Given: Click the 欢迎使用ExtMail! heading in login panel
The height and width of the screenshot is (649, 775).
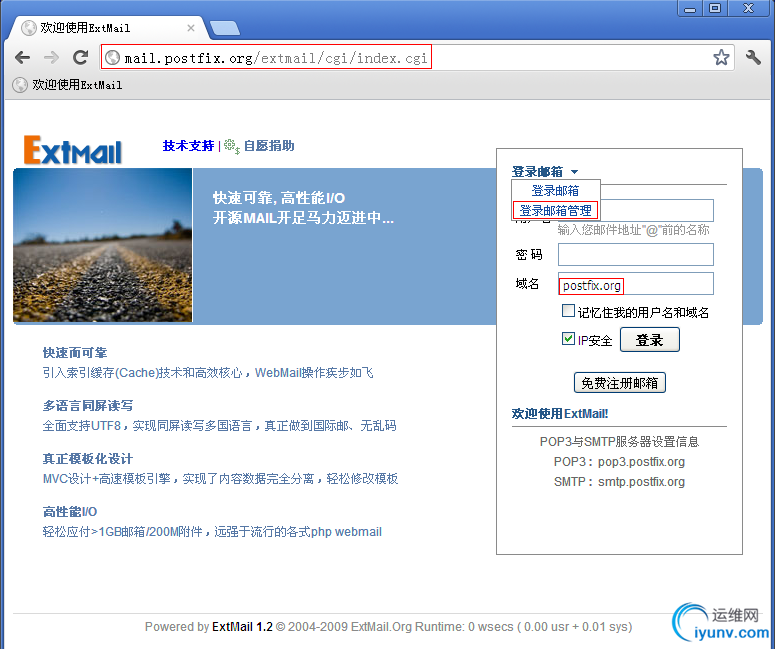Looking at the screenshot, I should point(560,414).
